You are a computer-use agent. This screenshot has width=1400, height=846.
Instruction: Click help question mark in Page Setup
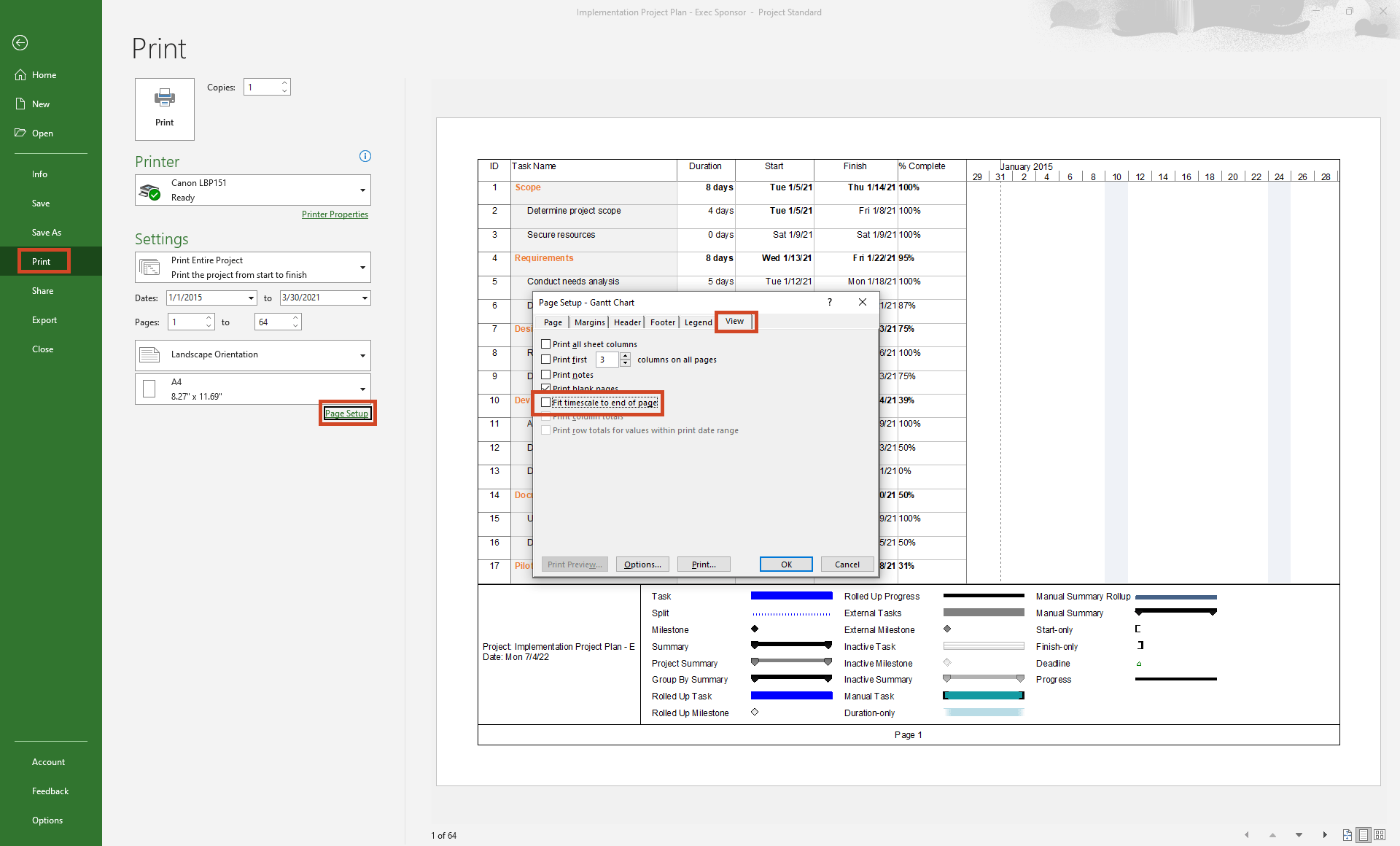[829, 302]
